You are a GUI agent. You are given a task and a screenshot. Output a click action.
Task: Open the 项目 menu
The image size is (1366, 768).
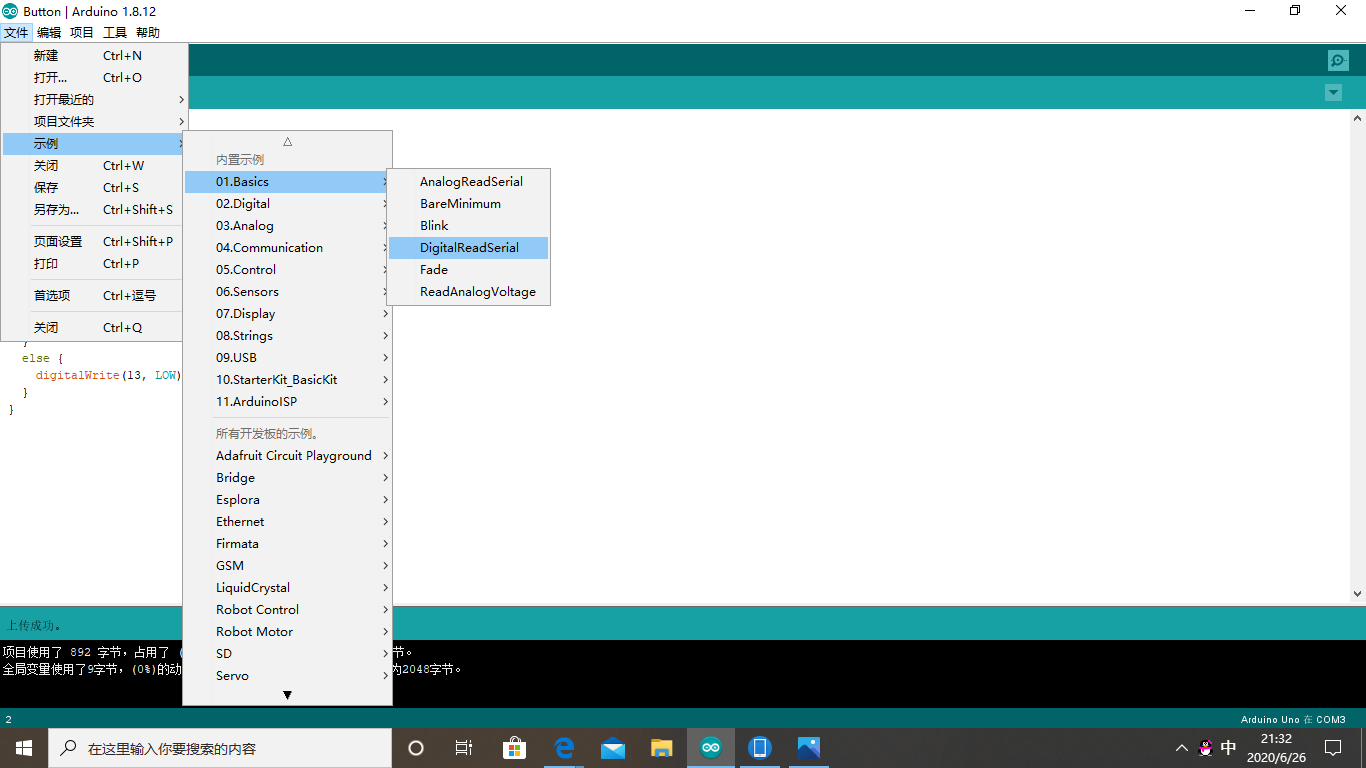click(x=82, y=32)
